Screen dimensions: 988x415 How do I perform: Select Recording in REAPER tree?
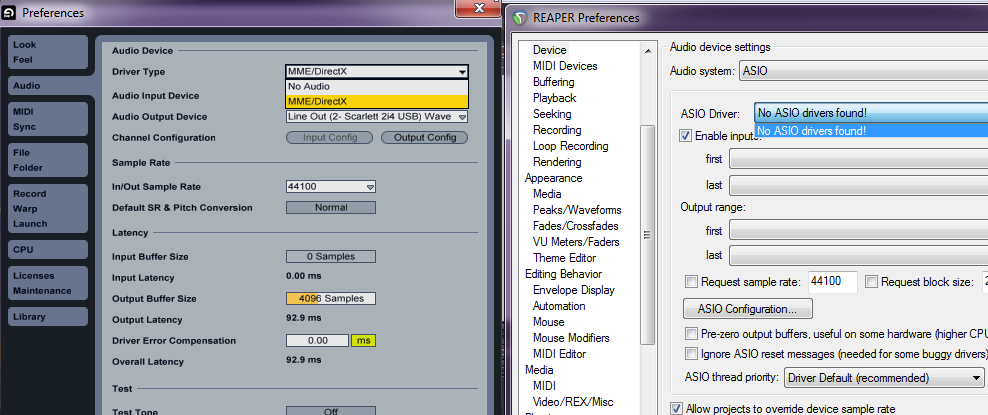tap(557, 130)
